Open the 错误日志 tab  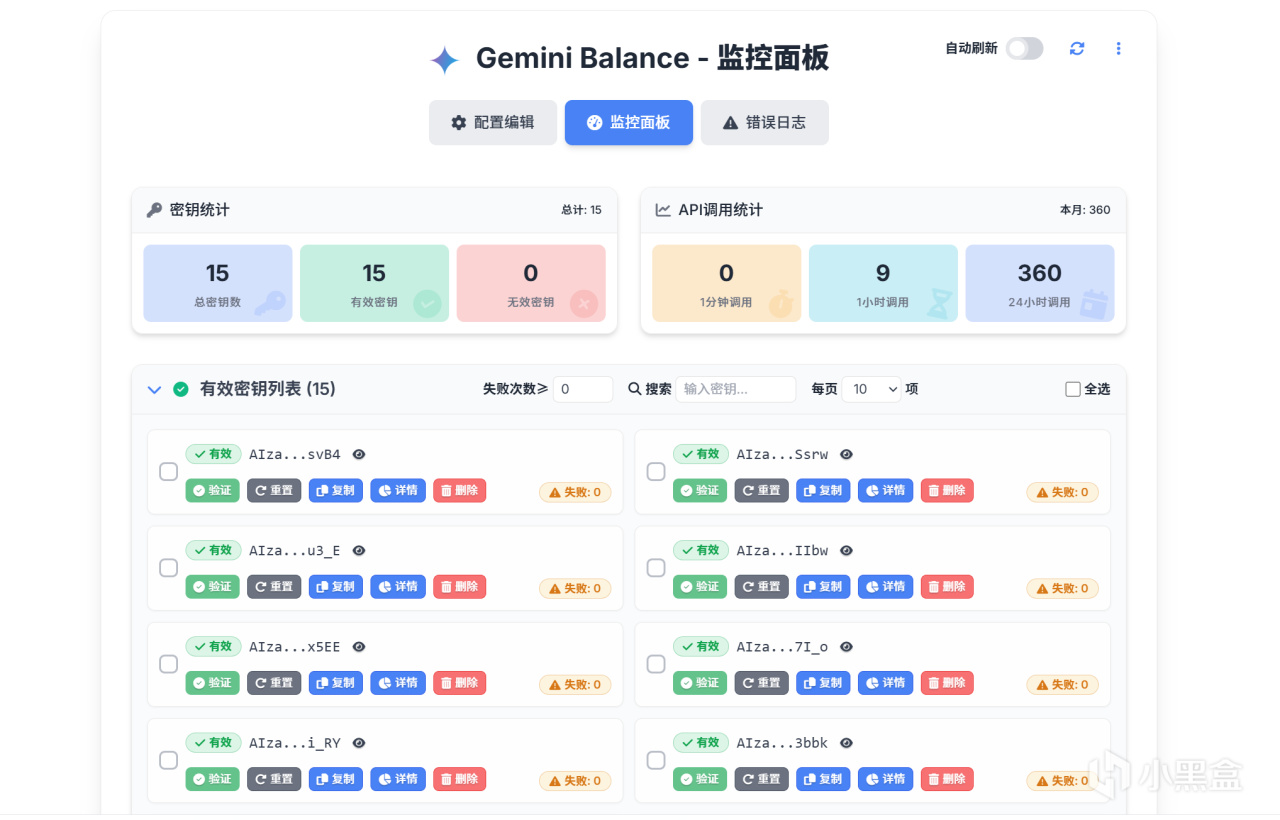764,122
